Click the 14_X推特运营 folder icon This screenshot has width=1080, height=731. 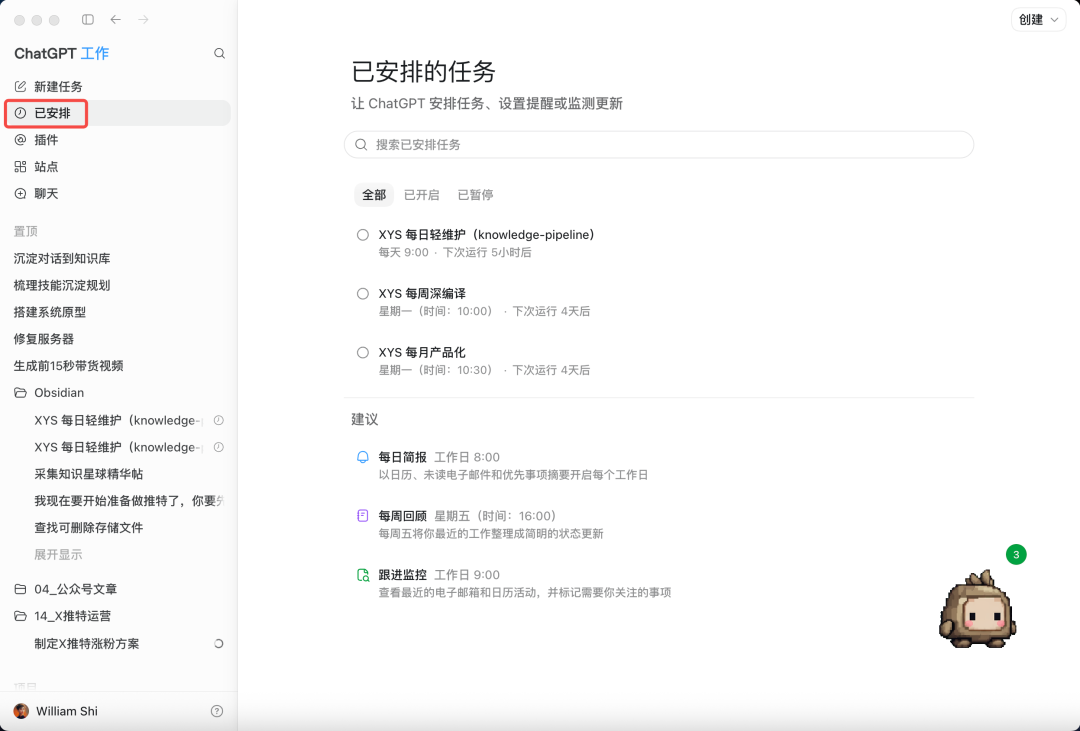(x=21, y=616)
